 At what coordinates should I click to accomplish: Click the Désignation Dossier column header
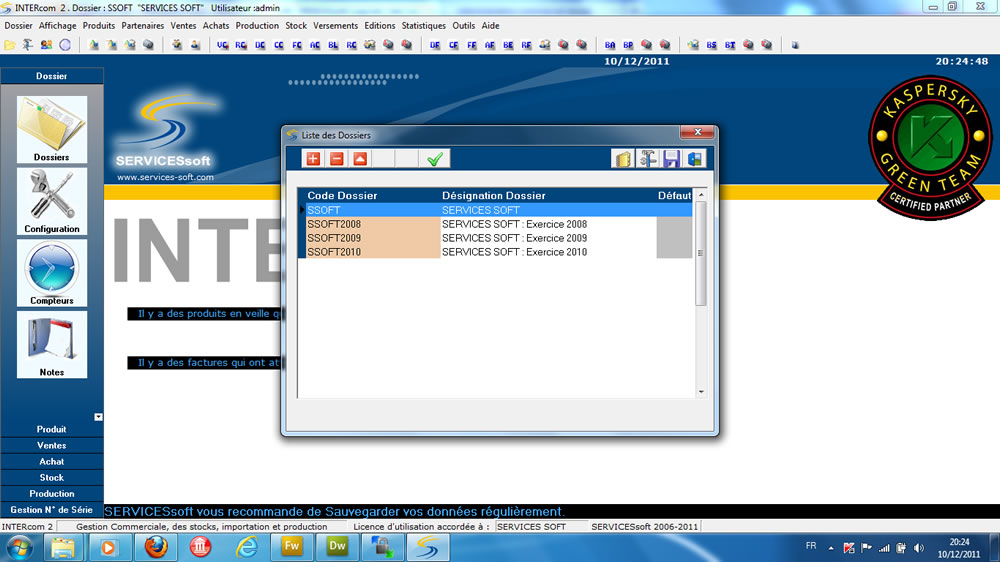point(494,195)
